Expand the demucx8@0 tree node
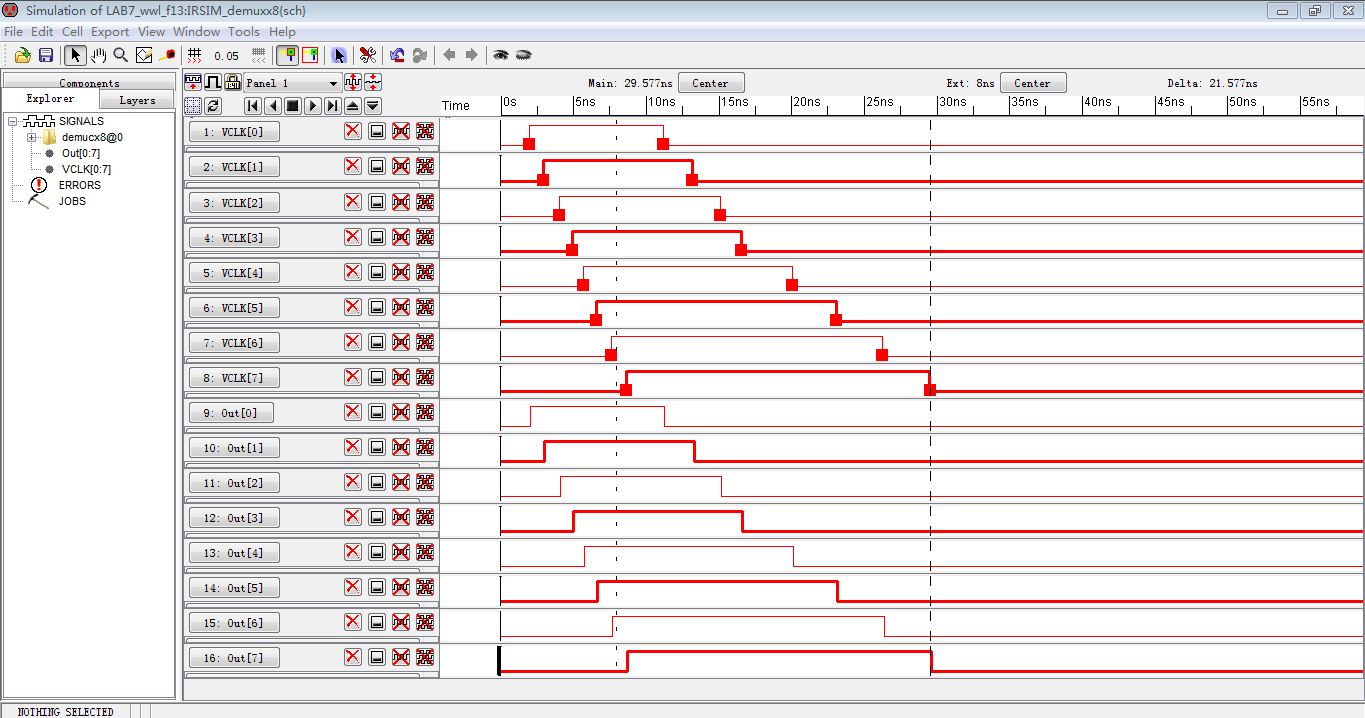The image size is (1365, 718). click(x=32, y=137)
